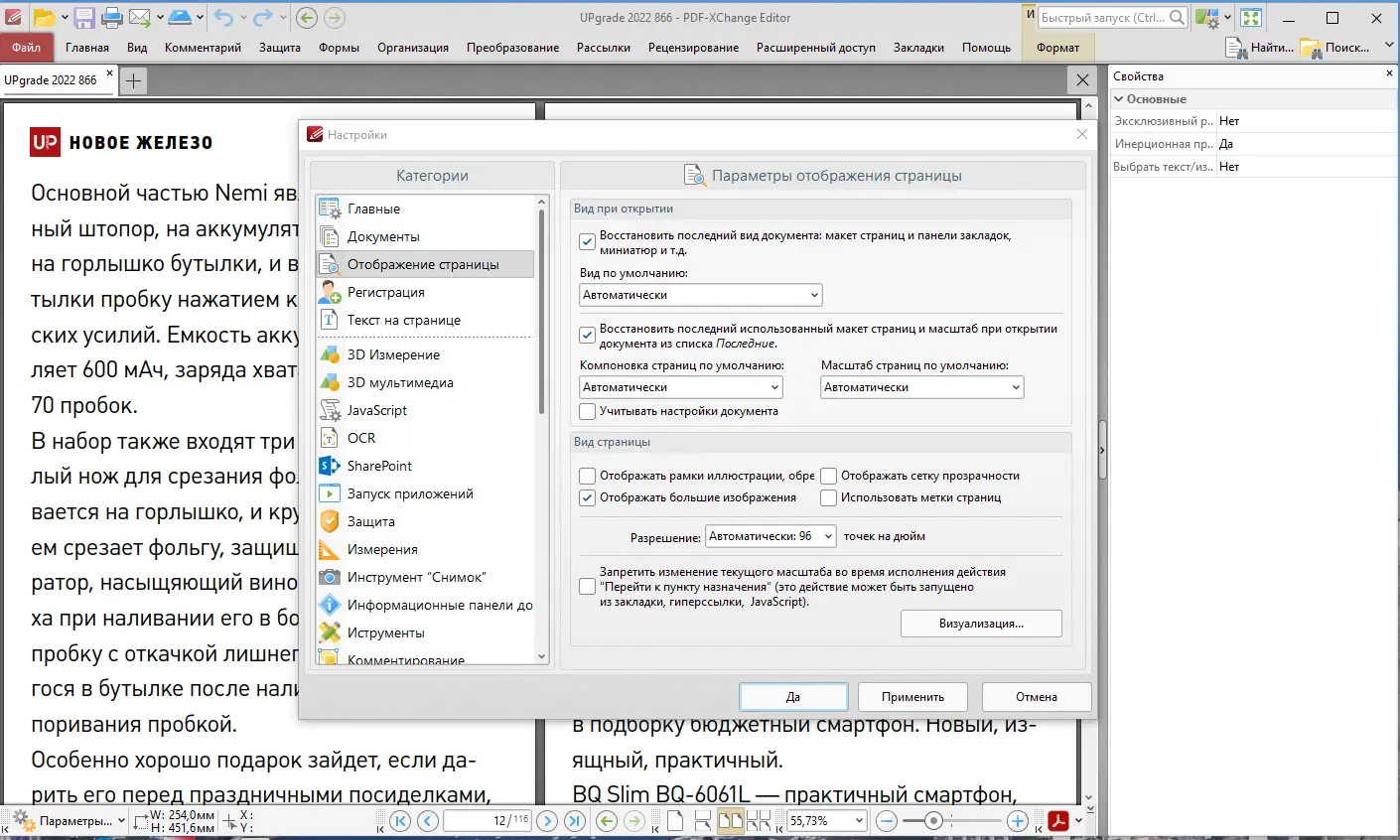Click the Scan document icon
1400x840 pixels.
[x=179, y=17]
